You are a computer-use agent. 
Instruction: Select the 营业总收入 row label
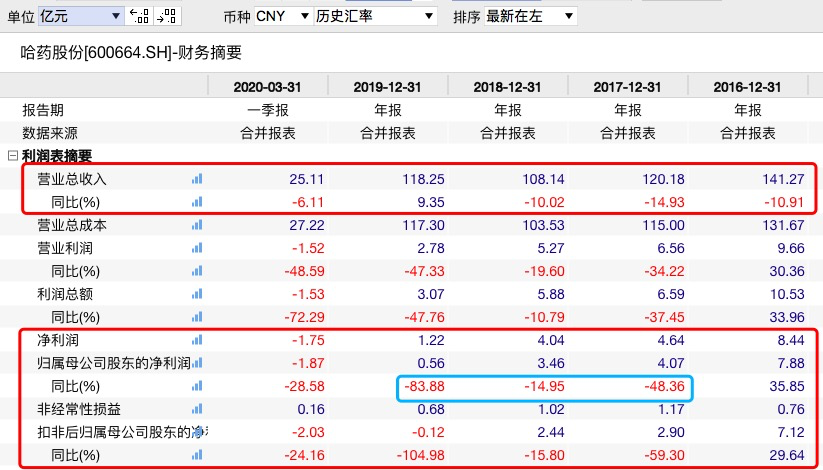(72, 179)
